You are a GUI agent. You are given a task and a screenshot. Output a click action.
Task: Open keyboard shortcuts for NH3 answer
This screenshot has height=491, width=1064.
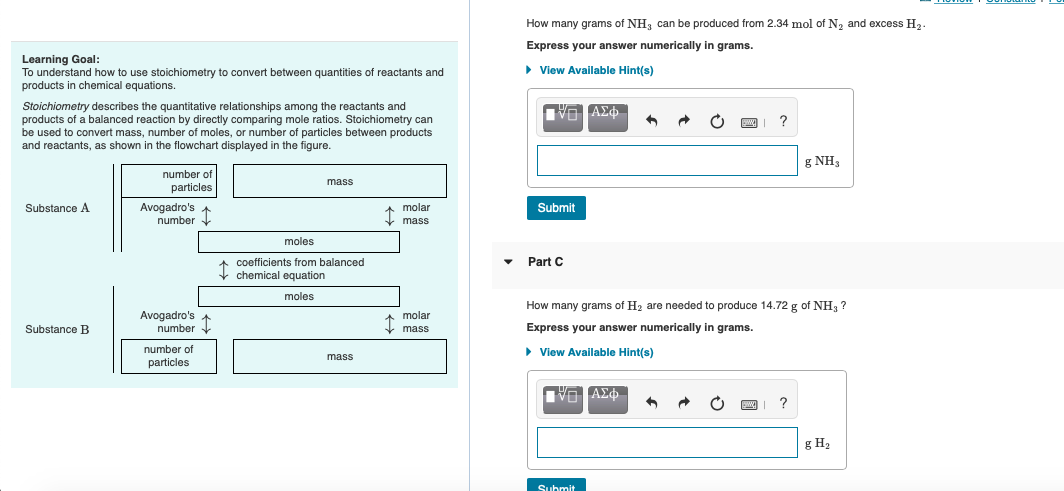tap(750, 122)
